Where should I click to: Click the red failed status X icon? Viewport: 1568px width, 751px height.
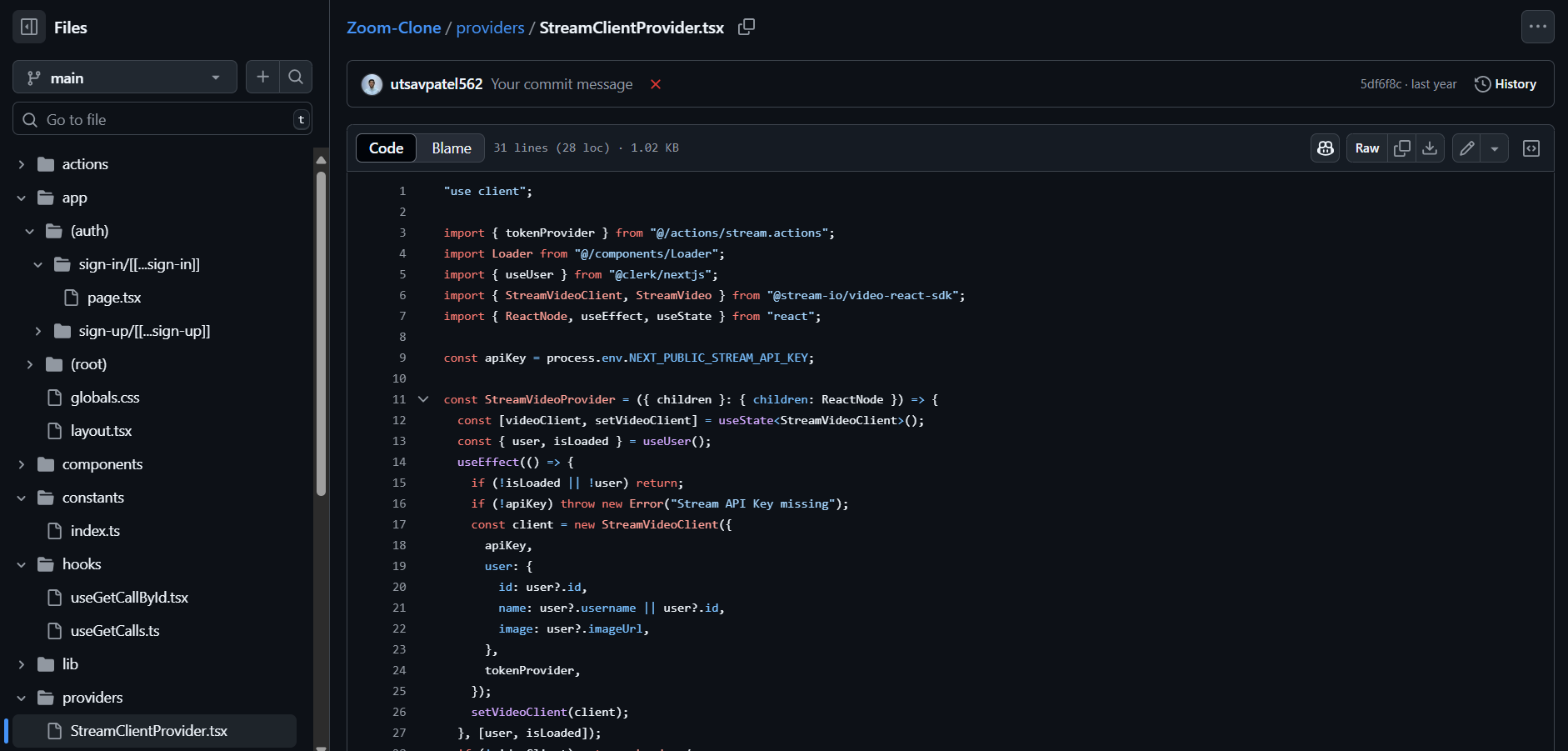pos(656,84)
